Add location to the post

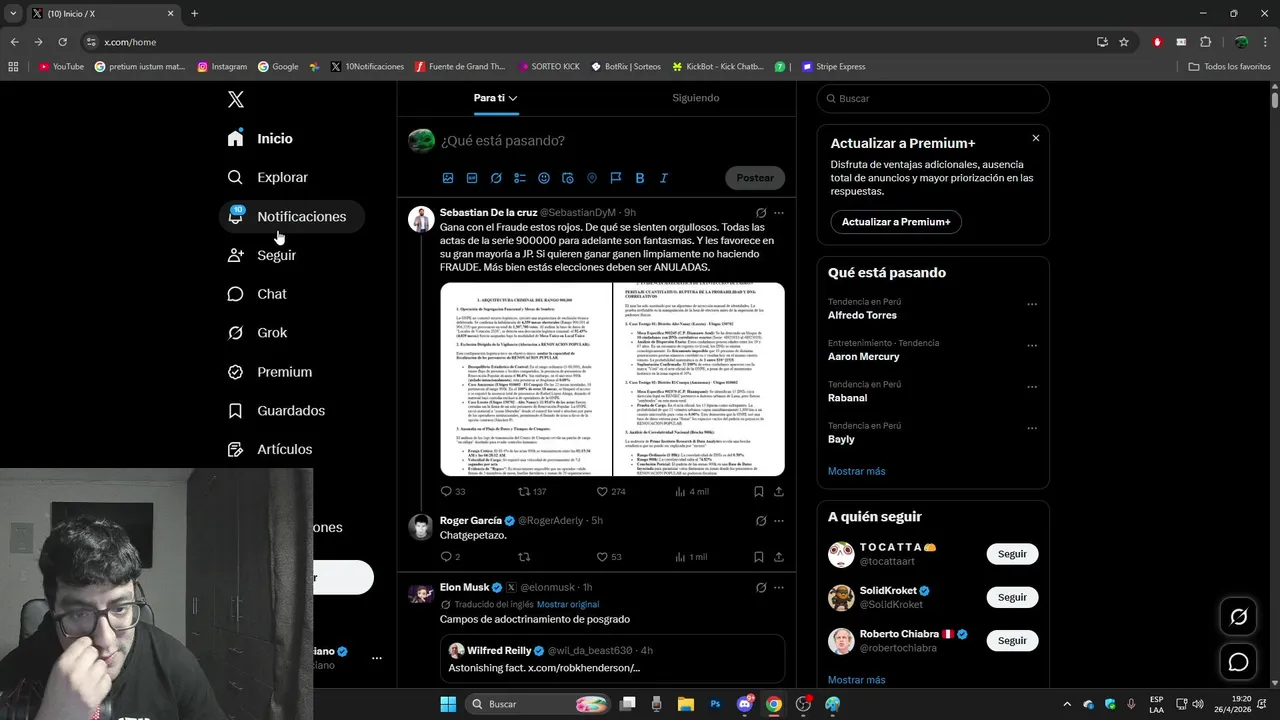(592, 178)
